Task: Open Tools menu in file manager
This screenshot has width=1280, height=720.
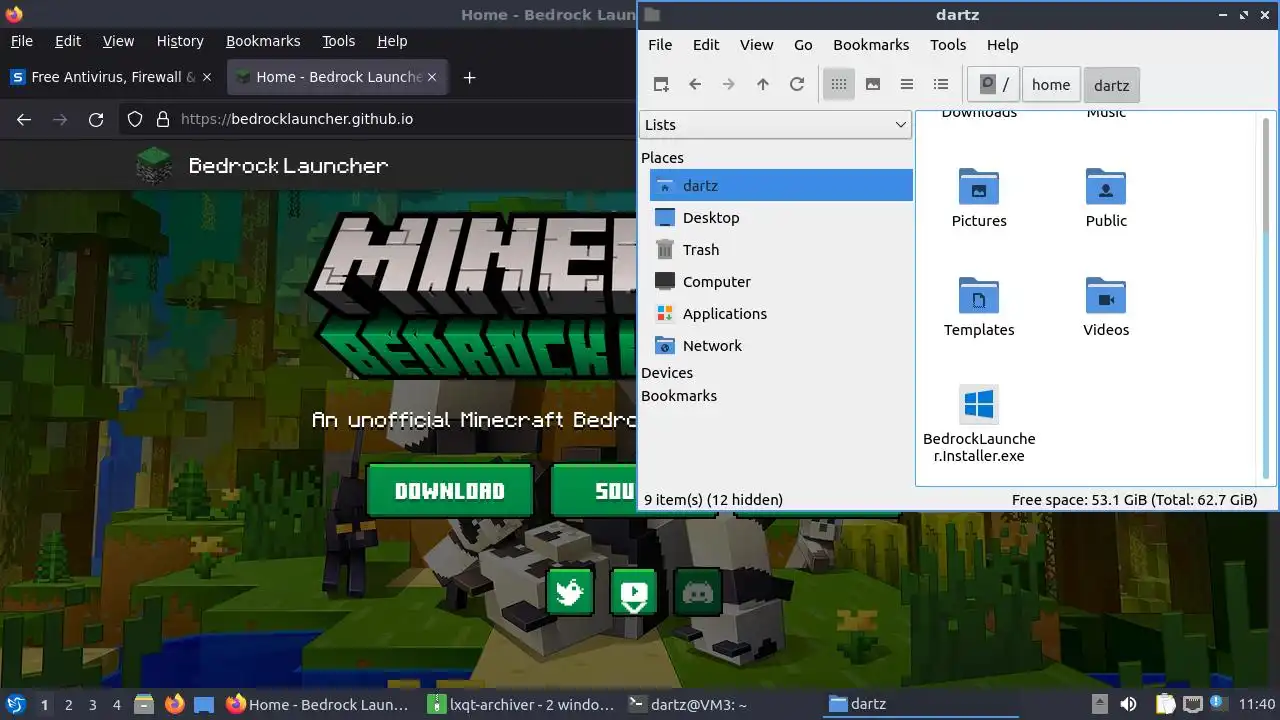Action: 948,44
